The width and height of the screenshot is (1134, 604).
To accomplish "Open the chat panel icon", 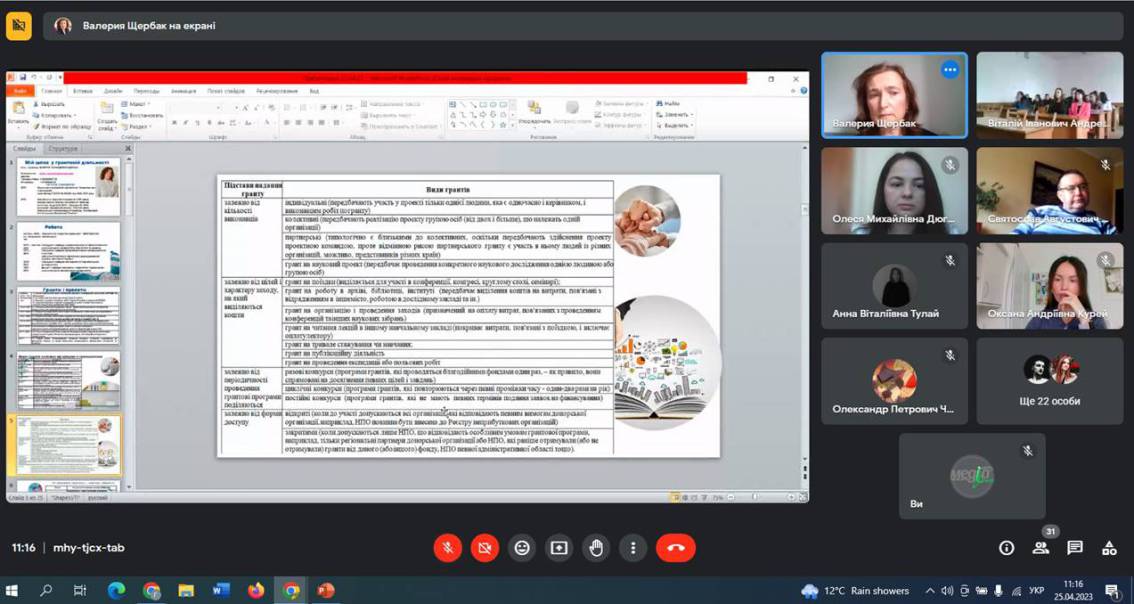I will coord(1075,548).
